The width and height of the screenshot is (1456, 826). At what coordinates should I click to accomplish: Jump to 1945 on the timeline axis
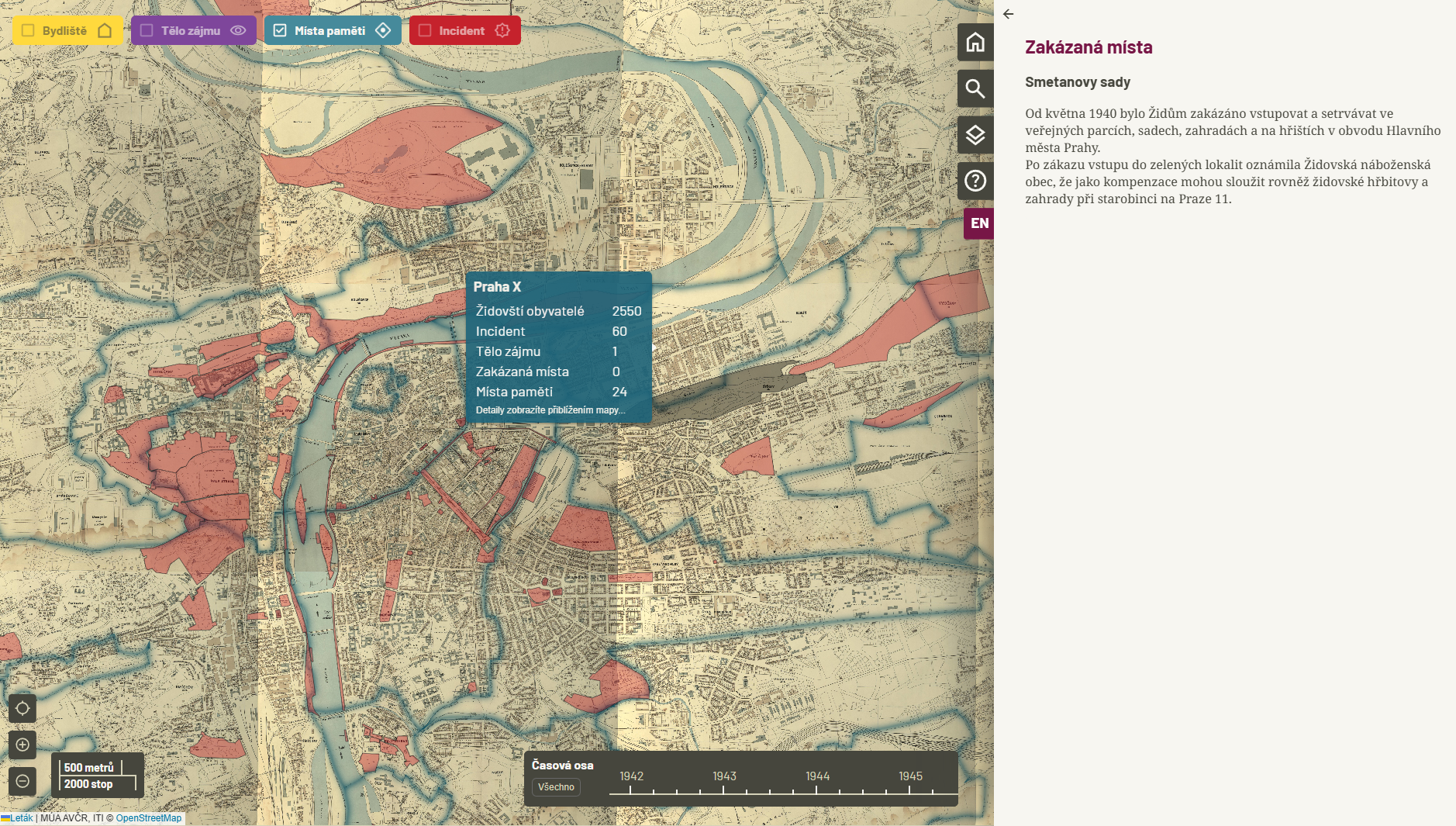click(x=910, y=776)
